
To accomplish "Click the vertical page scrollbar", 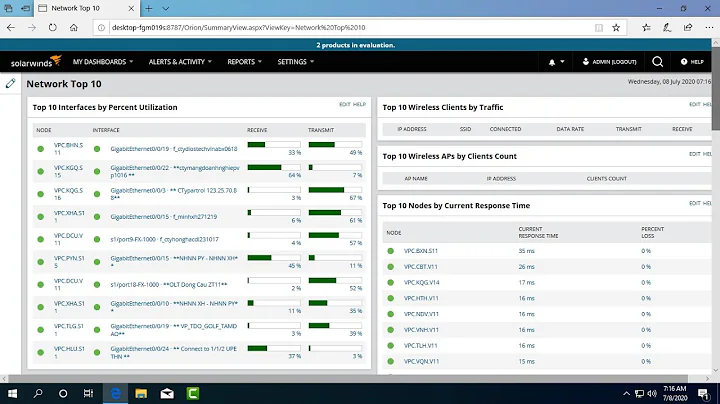I will click(x=716, y=88).
